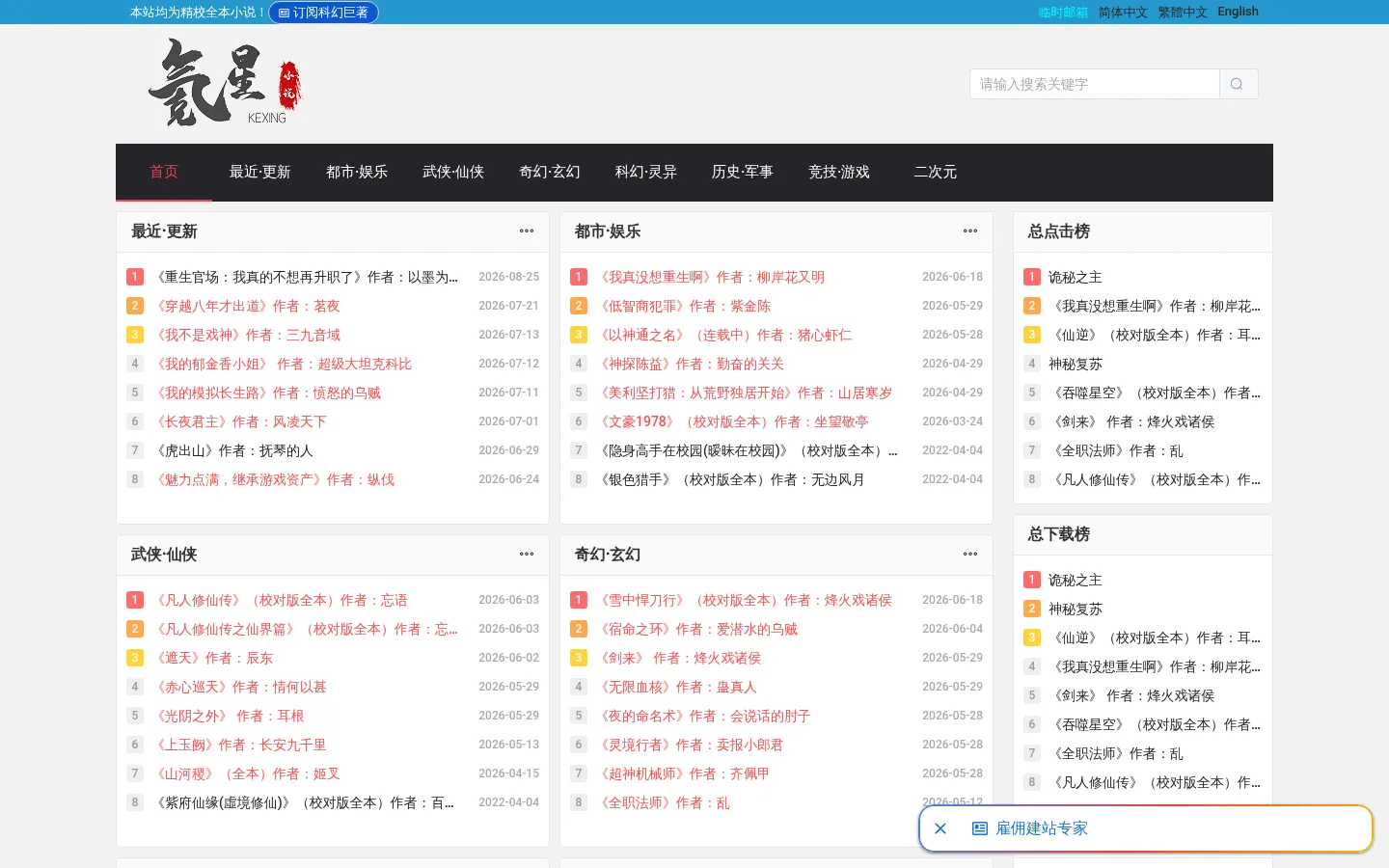Screen dimensions: 1389x868
Task: Open the 临时邮箱 link
Action: click(1063, 13)
